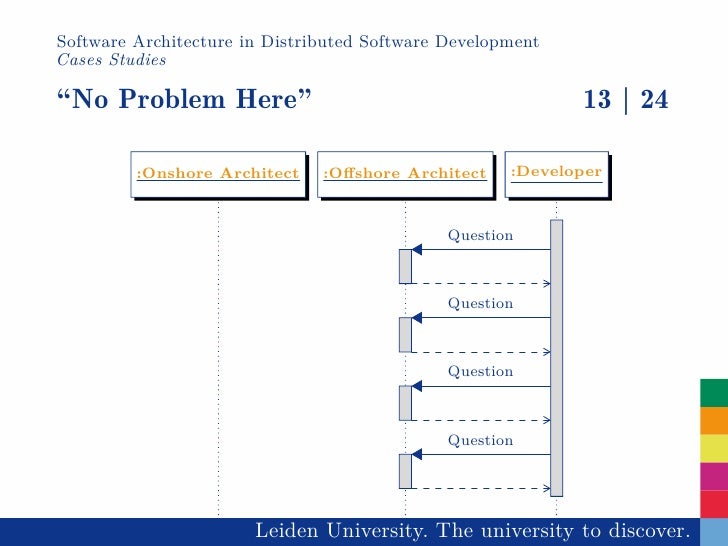Click the red color block
This screenshot has height=546, width=728.
click(714, 504)
